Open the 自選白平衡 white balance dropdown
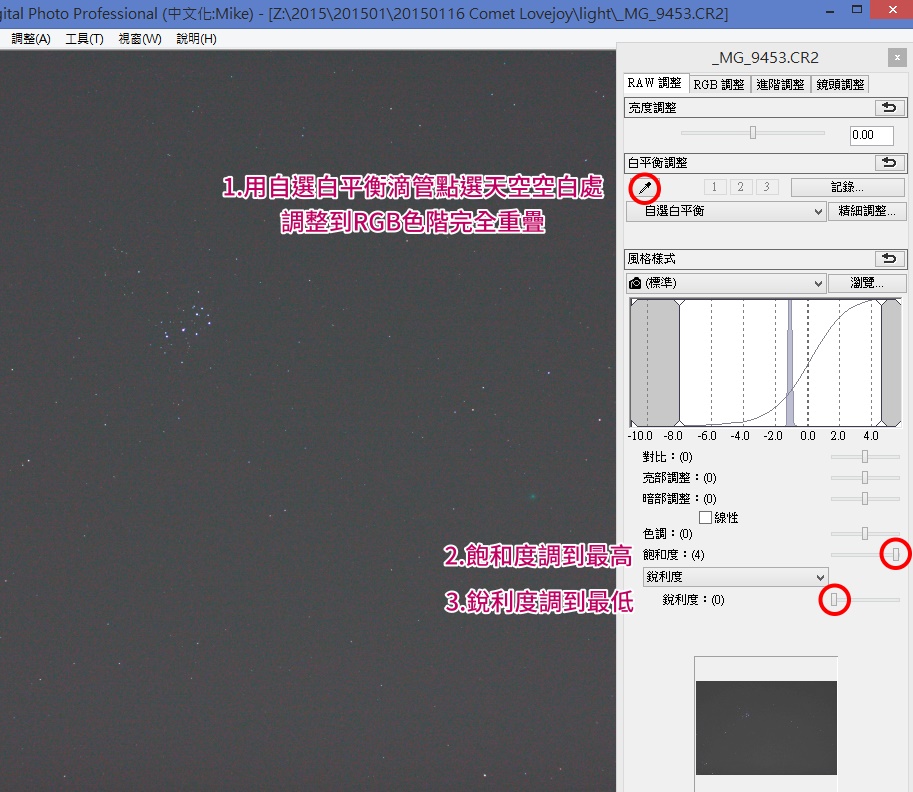The width and height of the screenshot is (913, 792). click(x=726, y=212)
